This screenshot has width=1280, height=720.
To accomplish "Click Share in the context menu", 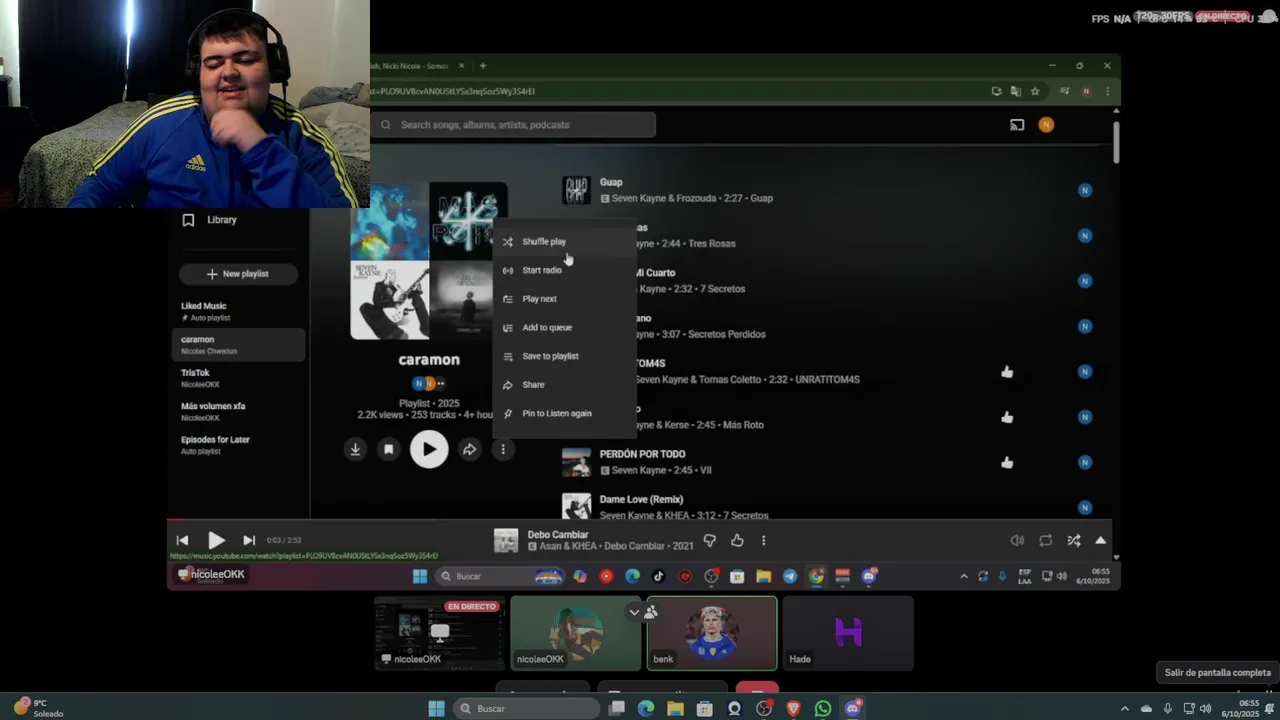I will tap(564, 385).
